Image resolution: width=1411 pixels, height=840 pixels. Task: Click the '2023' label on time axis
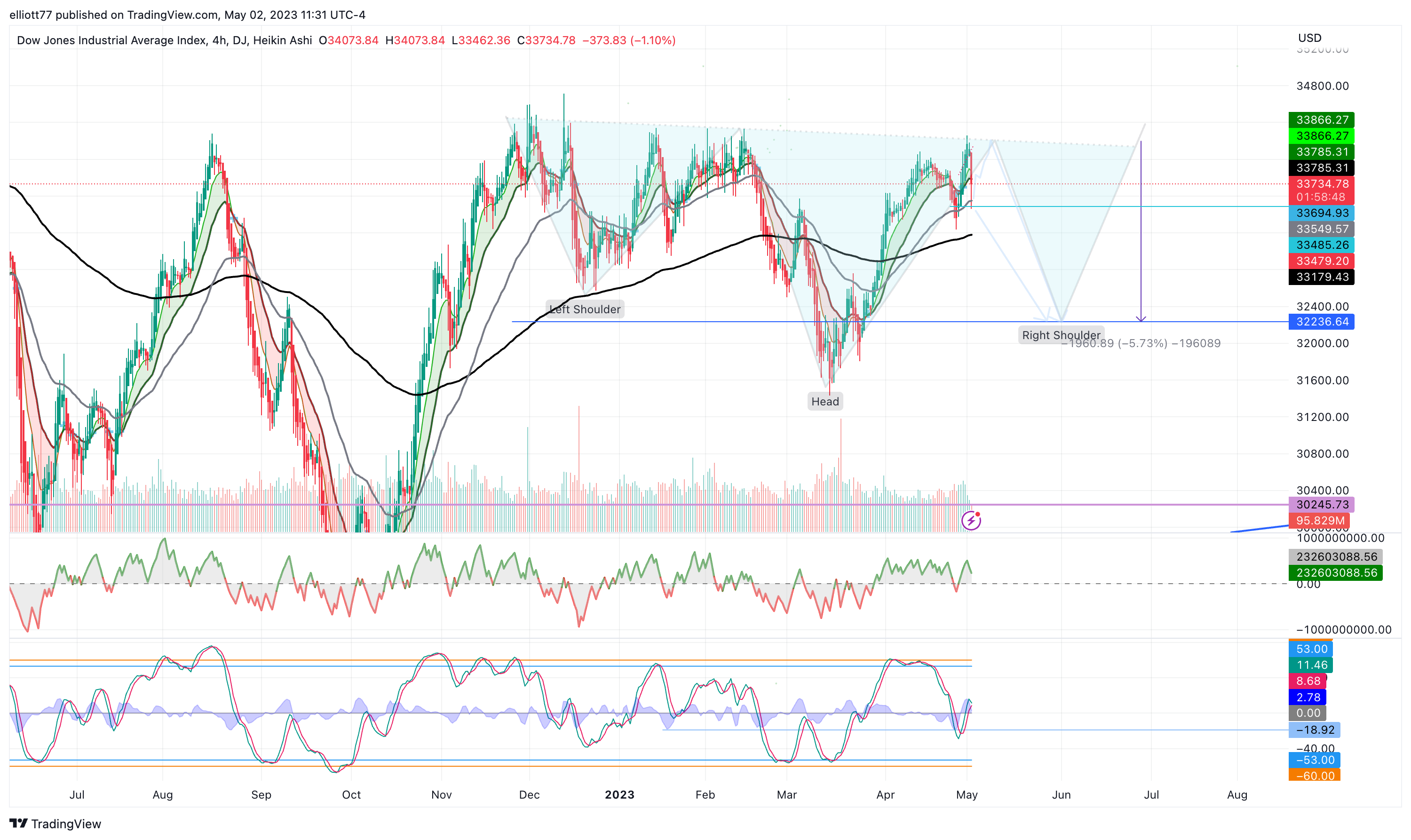coord(619,794)
